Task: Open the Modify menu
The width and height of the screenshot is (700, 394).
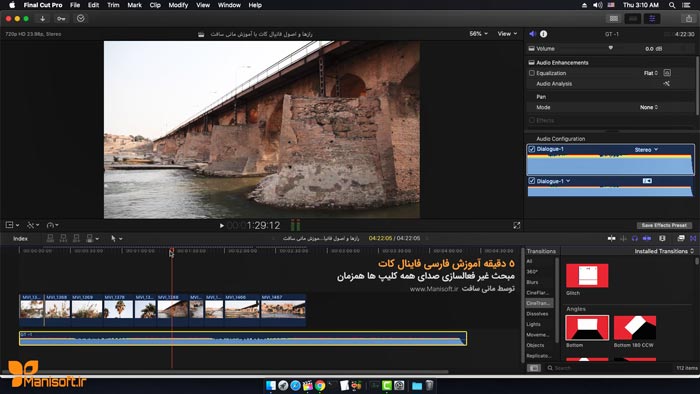Action: point(178,5)
